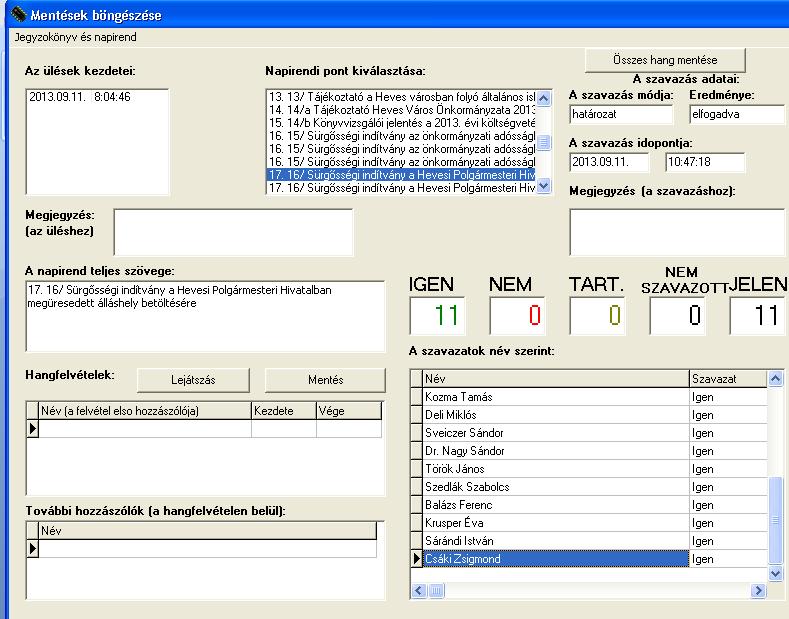Viewport: 789px width, 619px height.
Task: Click the Kezdete column header in recordings table
Action: coord(284,411)
